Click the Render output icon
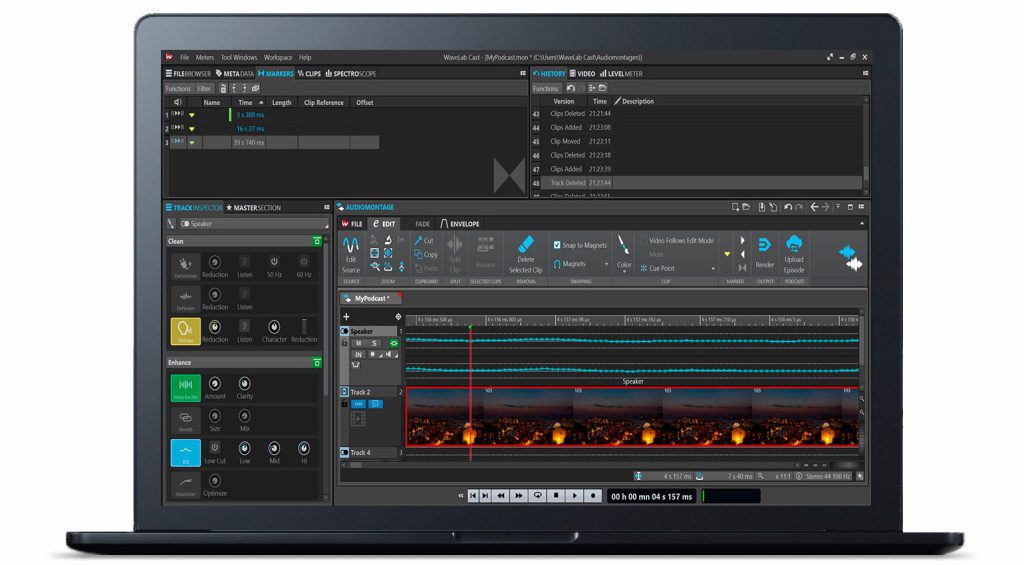This screenshot has width=1024, height=565. tap(764, 246)
